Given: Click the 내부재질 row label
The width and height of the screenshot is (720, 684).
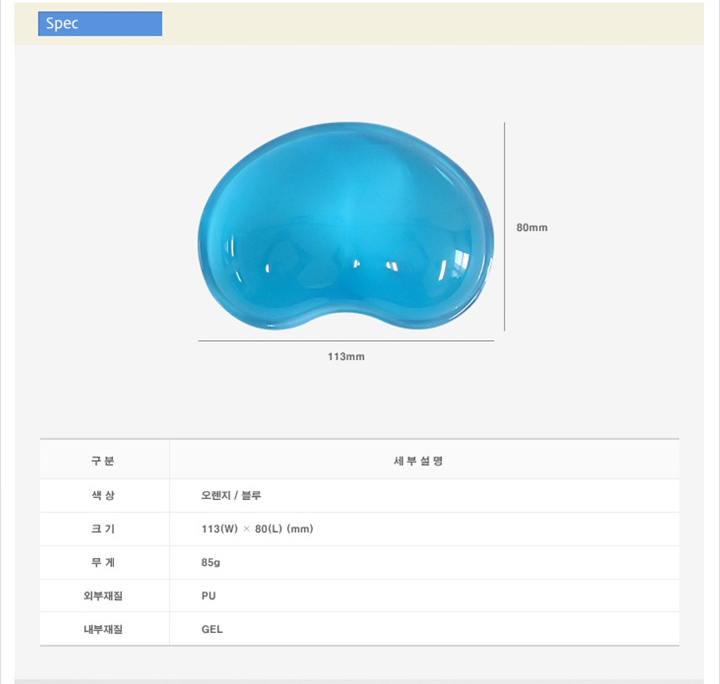Looking at the screenshot, I should [x=103, y=629].
